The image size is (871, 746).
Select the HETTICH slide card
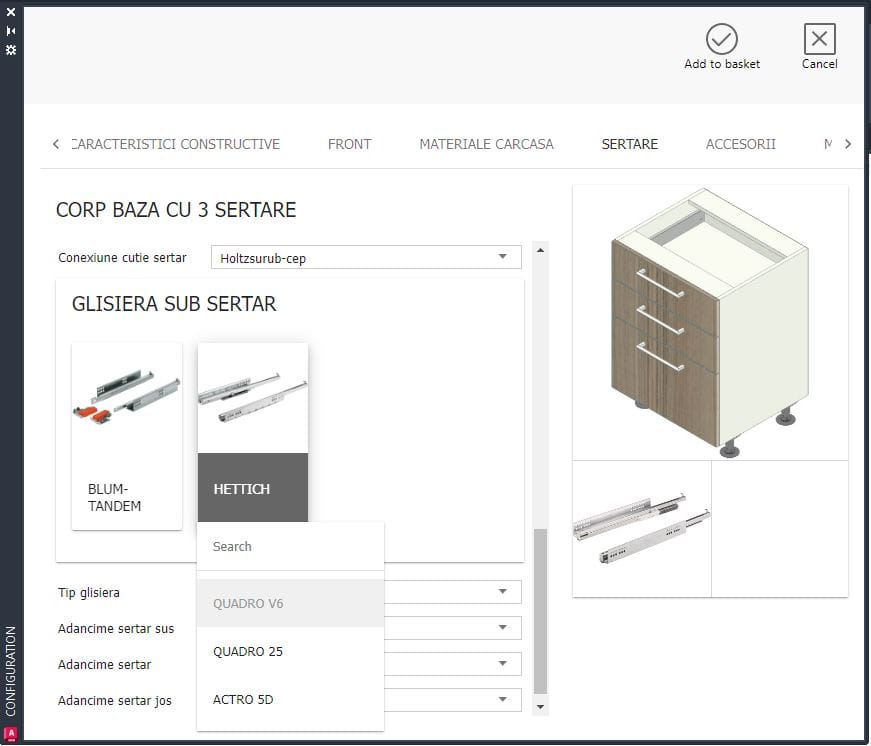tap(252, 436)
